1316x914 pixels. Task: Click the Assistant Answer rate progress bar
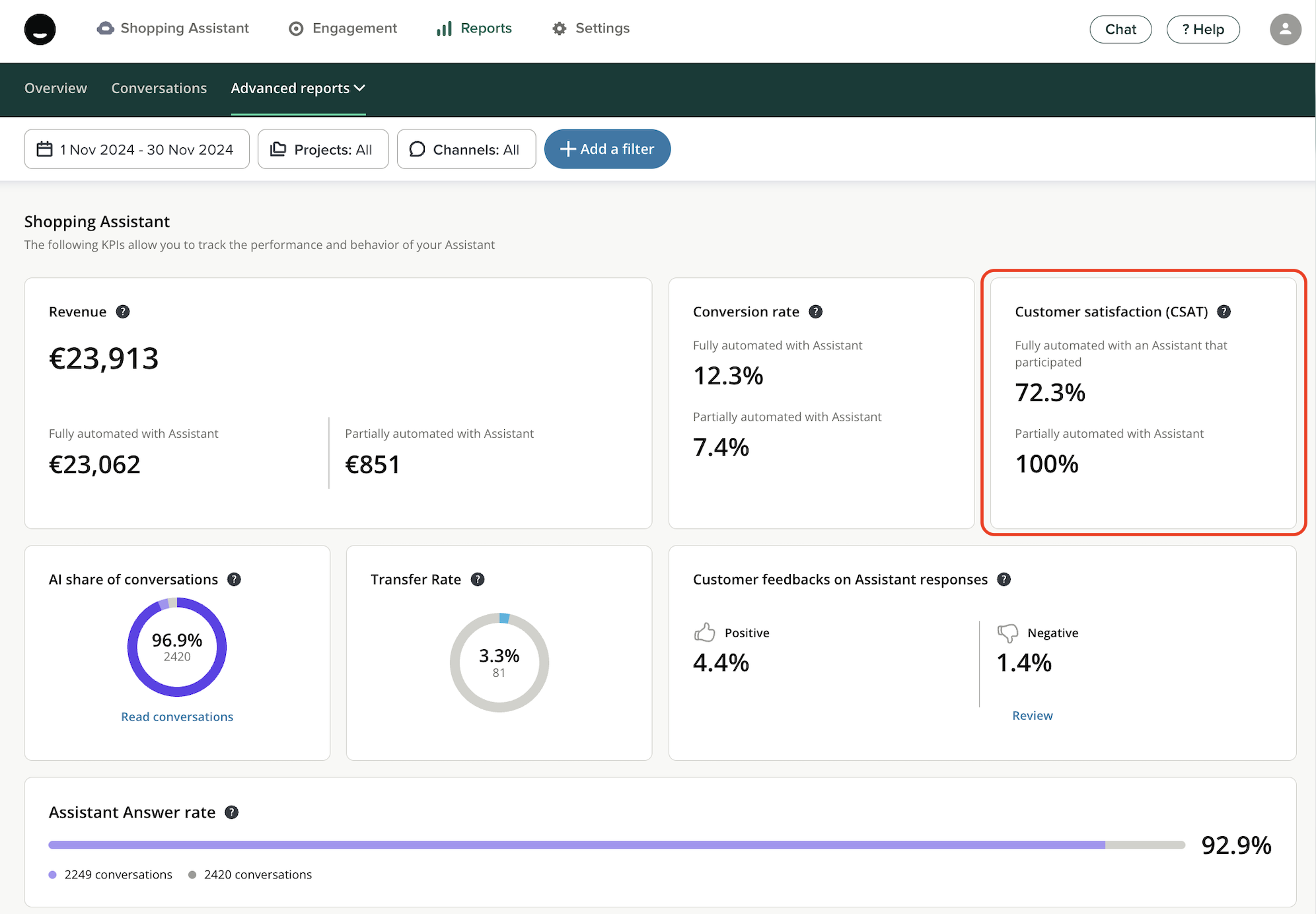616,845
